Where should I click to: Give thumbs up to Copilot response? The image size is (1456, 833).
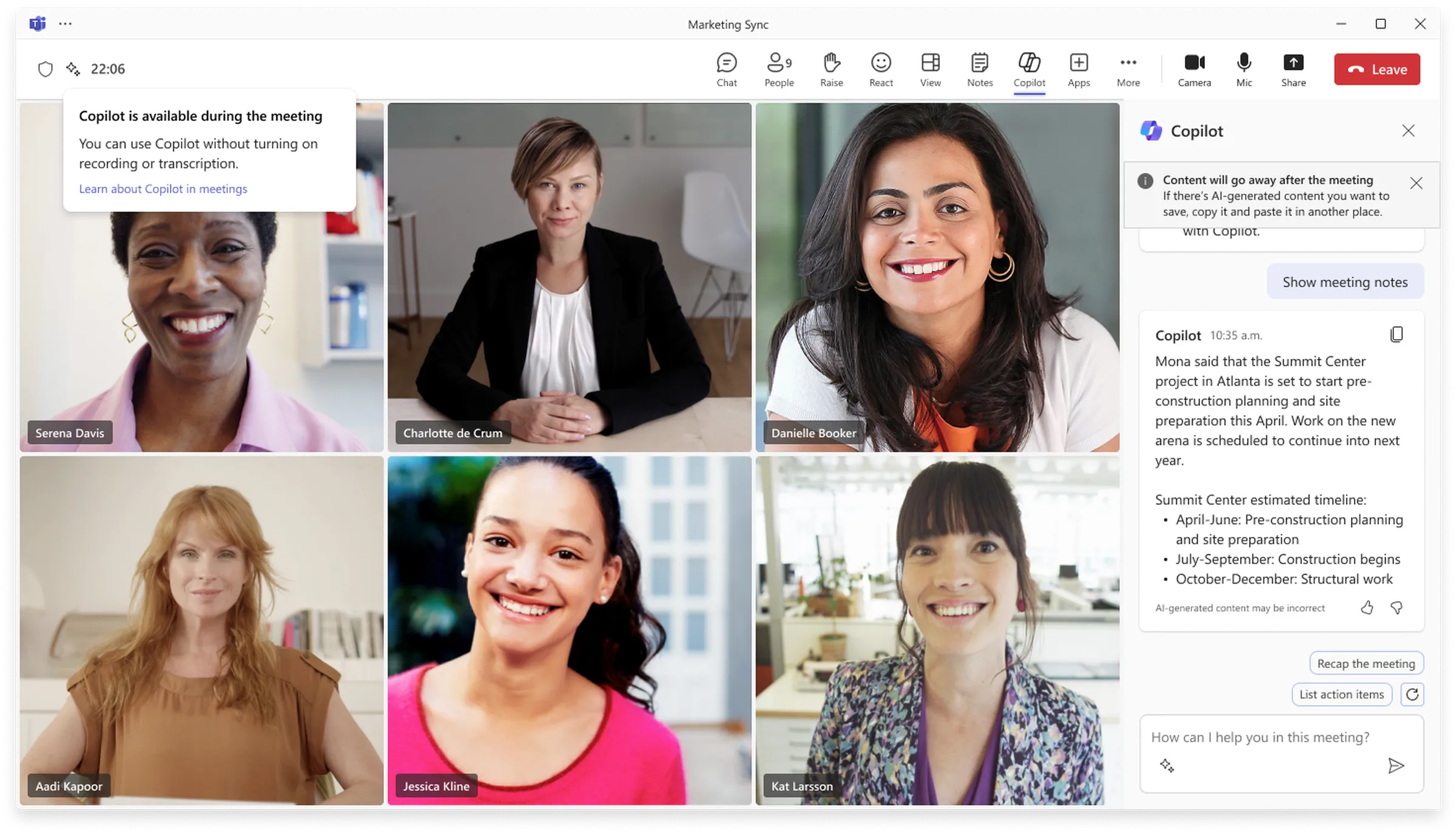coord(1366,607)
